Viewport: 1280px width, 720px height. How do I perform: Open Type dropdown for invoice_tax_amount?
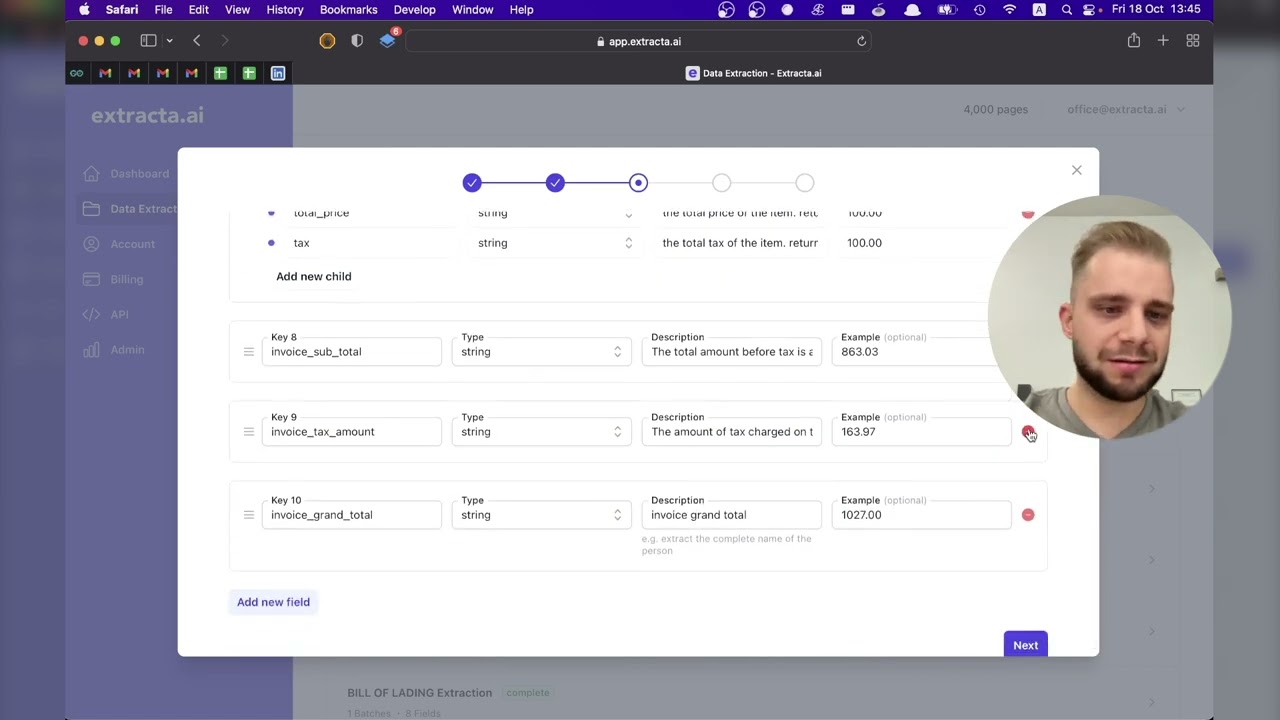[541, 432]
